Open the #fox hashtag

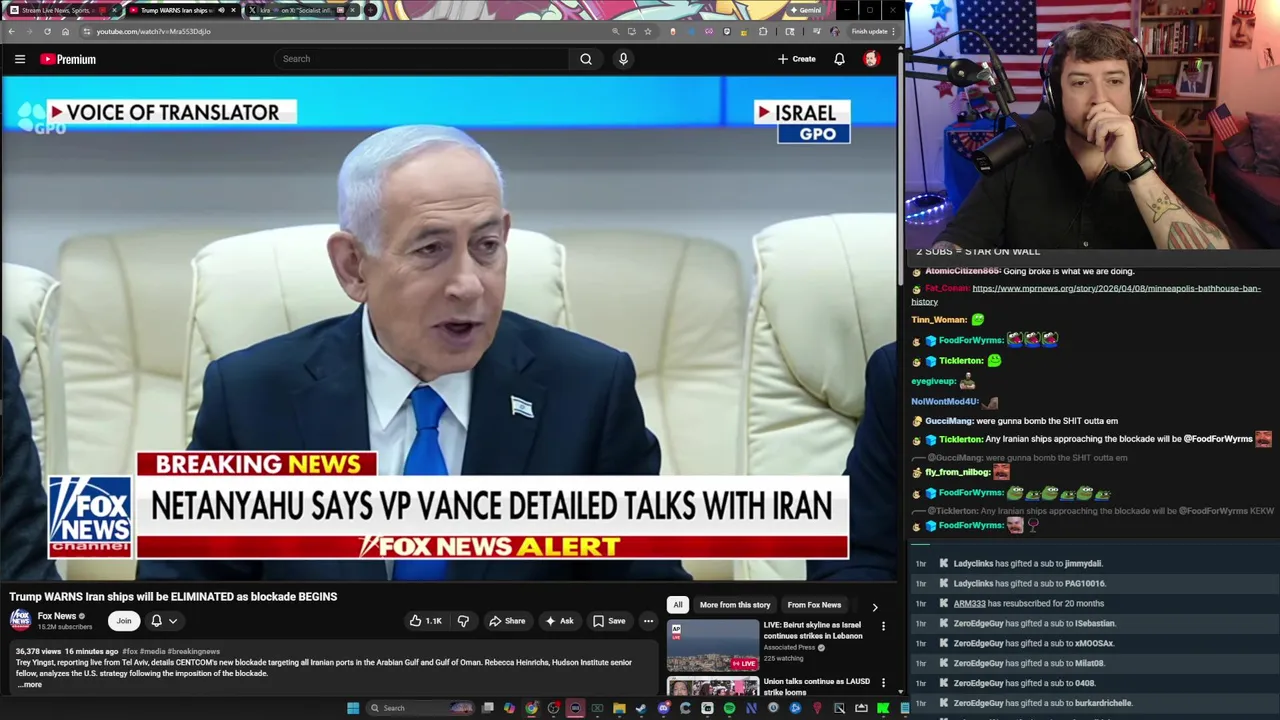pyautogui.click(x=130, y=651)
